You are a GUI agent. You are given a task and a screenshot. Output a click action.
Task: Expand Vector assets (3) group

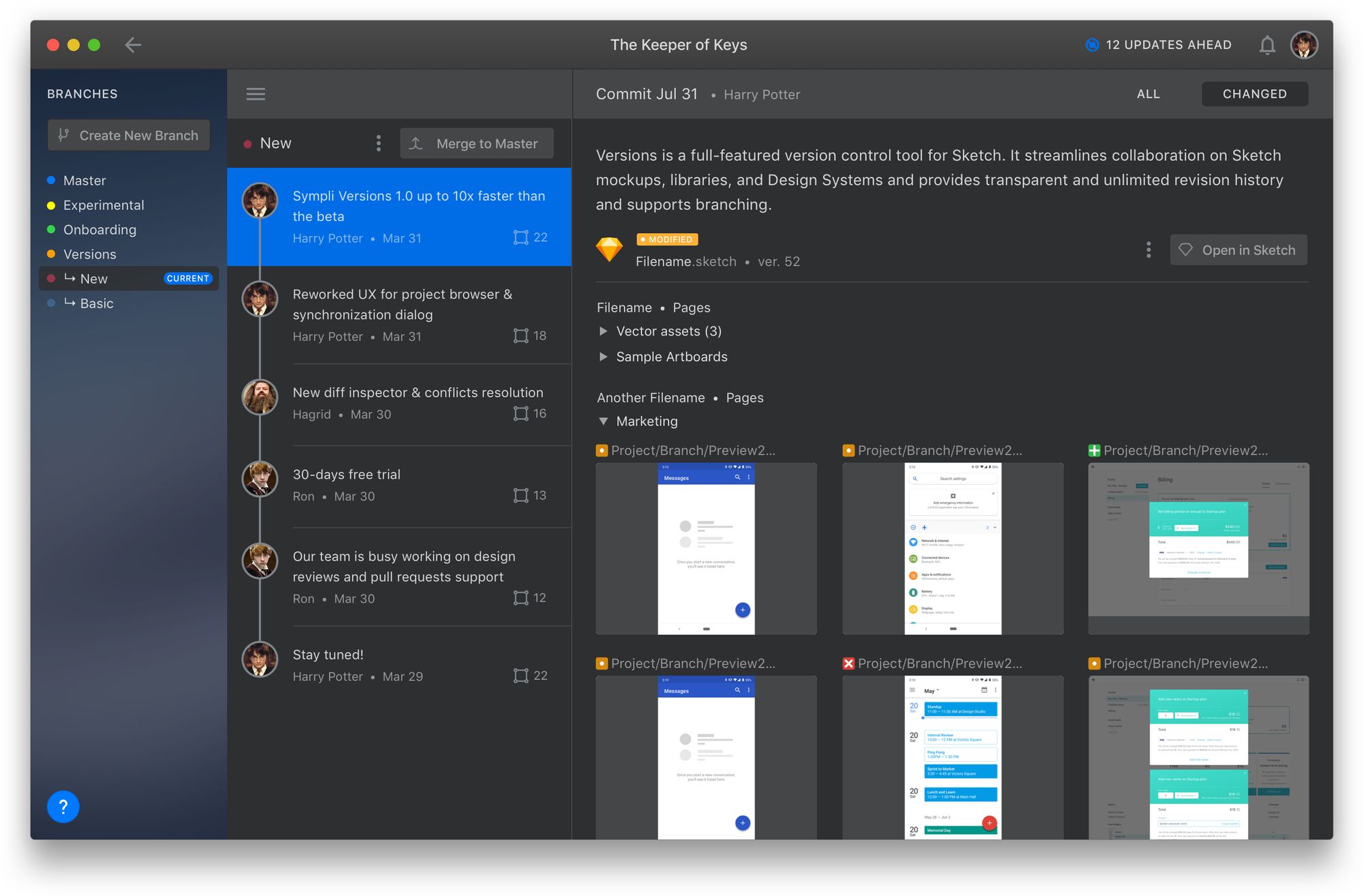pyautogui.click(x=603, y=331)
